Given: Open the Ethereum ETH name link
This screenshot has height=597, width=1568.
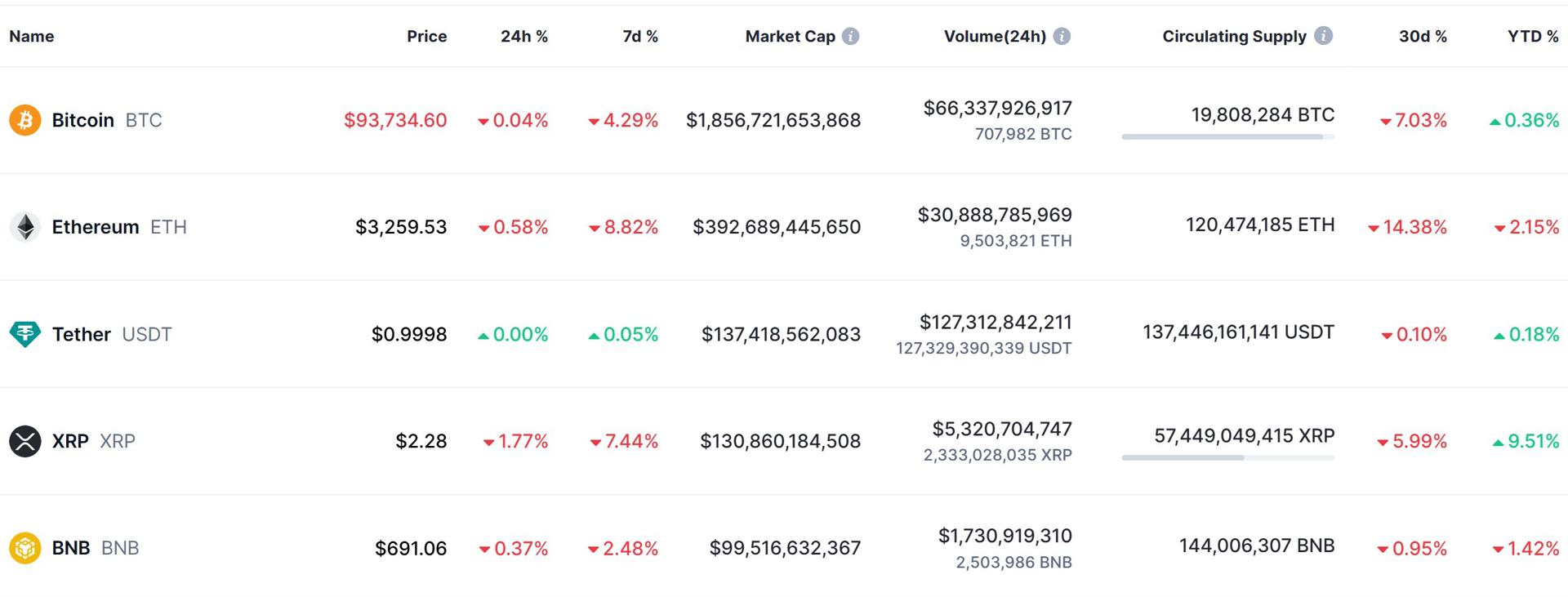Looking at the screenshot, I should (95, 227).
